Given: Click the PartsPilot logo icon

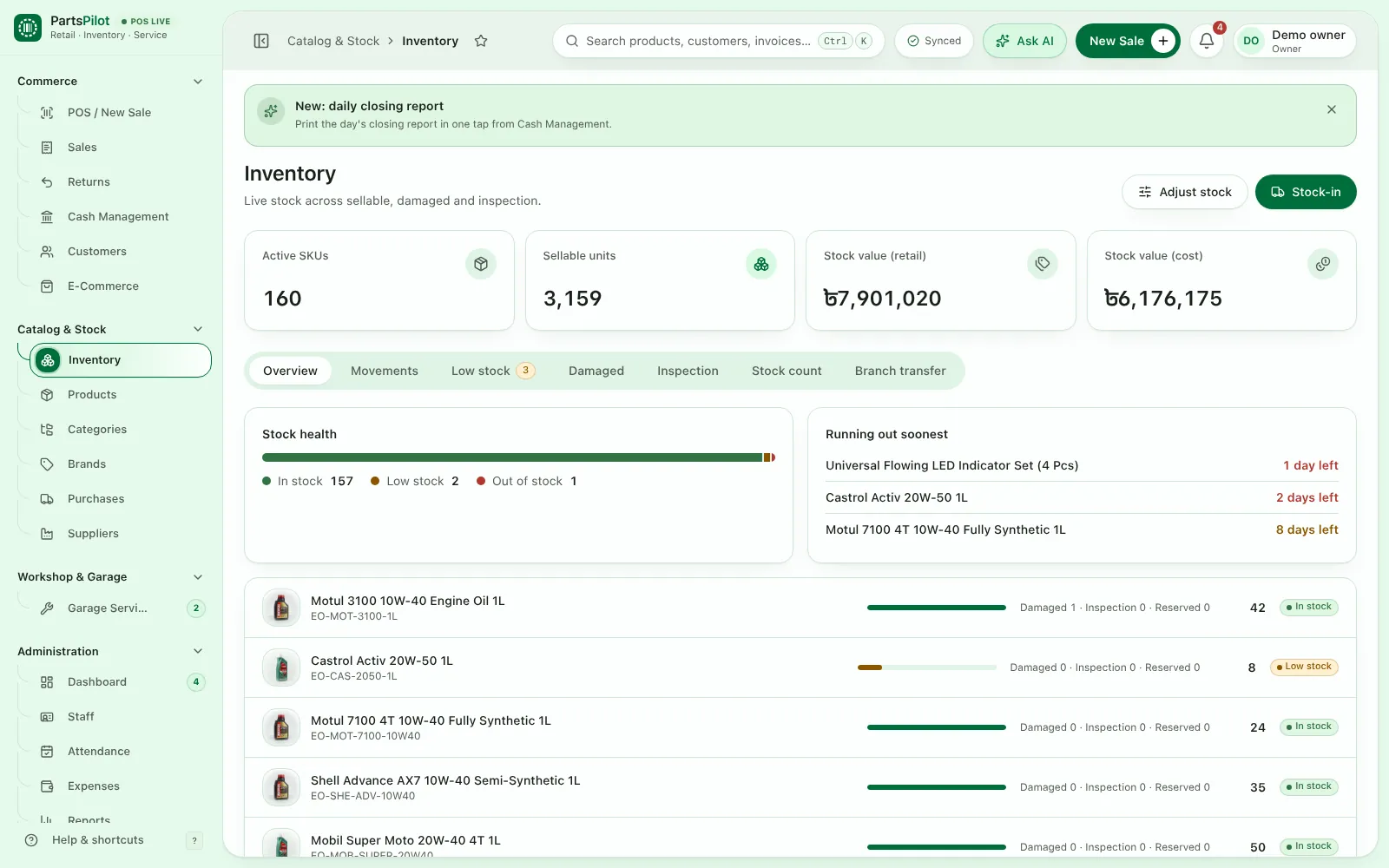Looking at the screenshot, I should 28,28.
